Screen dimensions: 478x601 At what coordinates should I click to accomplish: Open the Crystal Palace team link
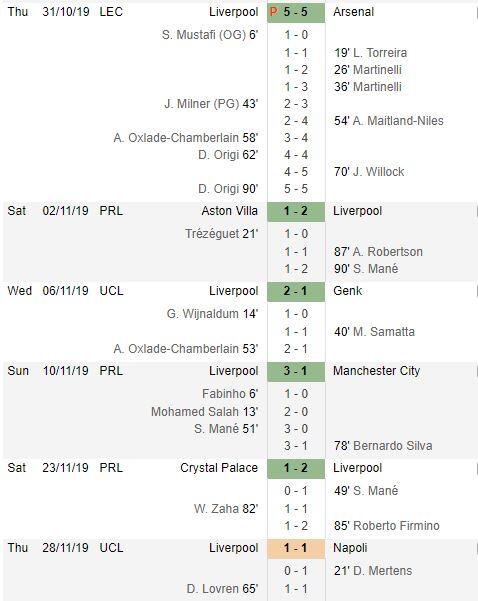point(219,468)
